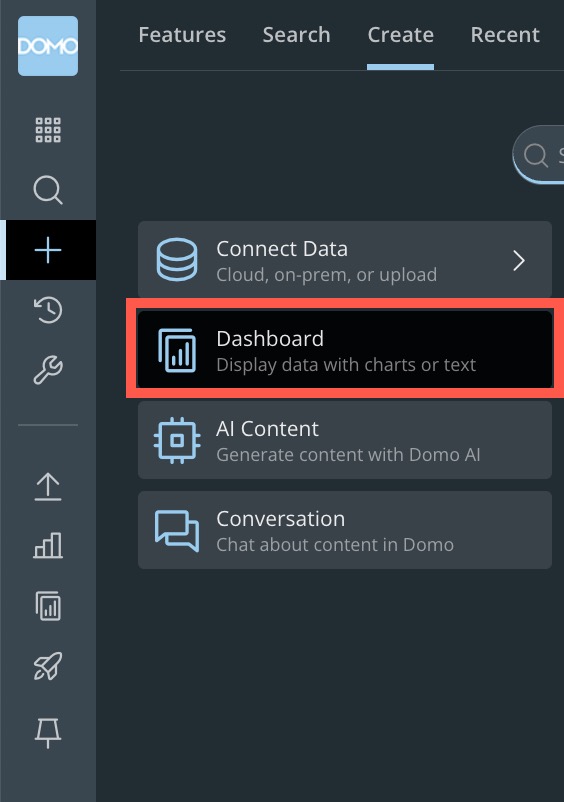Choose the Connect Data option
Viewport: 564px width, 802px height.
(x=345, y=260)
